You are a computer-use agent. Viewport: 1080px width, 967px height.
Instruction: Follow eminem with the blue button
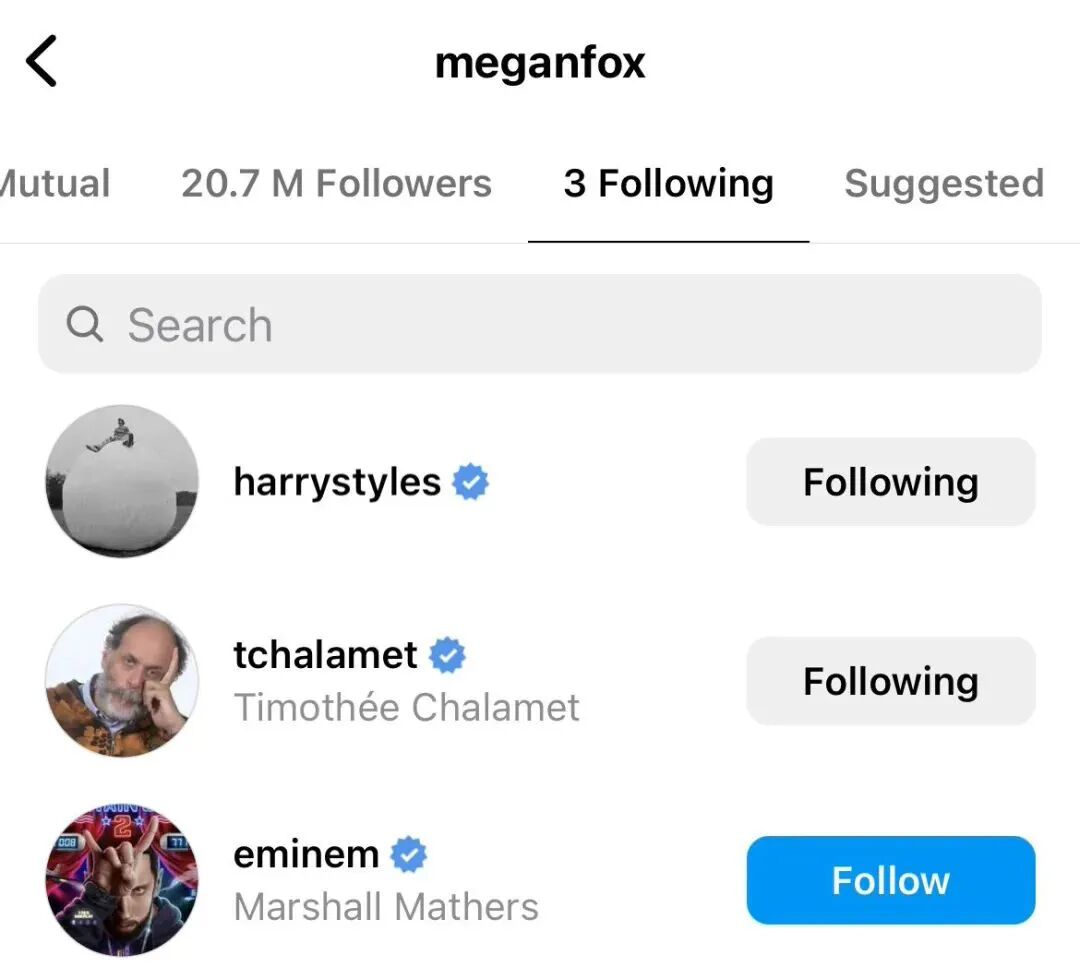tap(890, 880)
